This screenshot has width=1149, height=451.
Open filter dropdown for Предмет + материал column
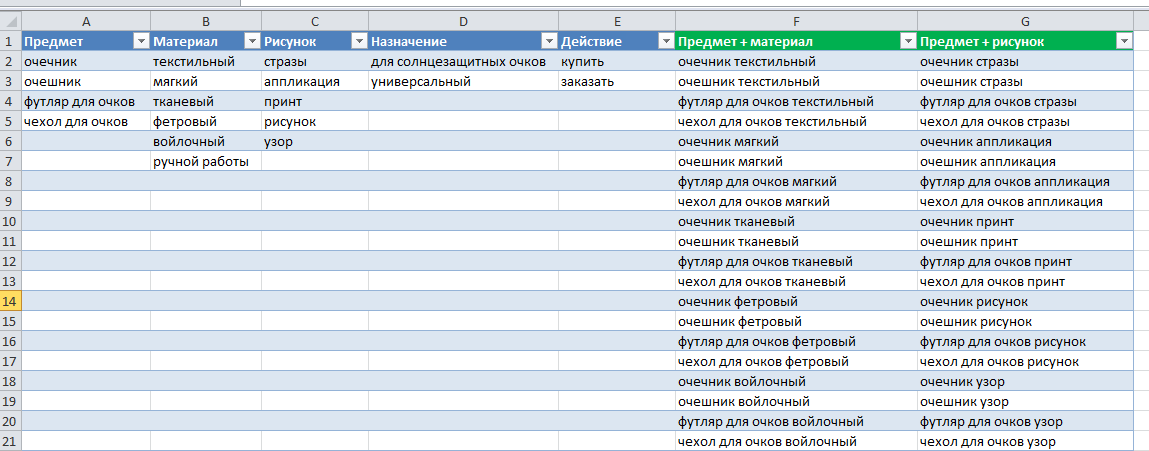[907, 42]
